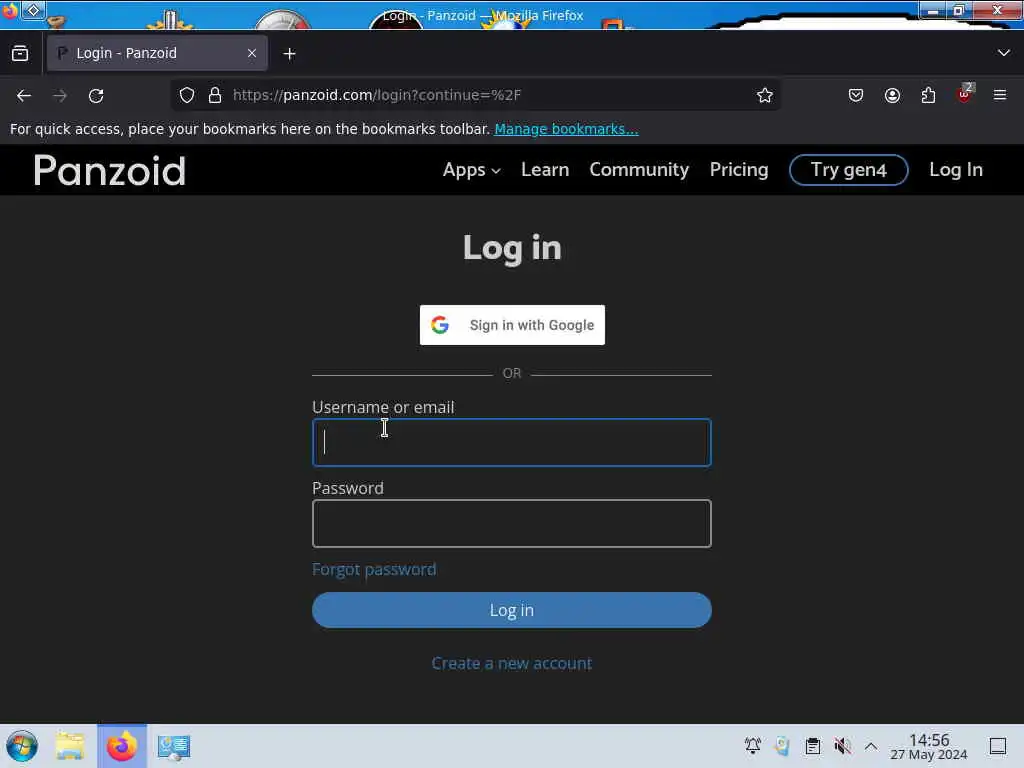
Task: Select the Login - Panzoid tab
Action: [x=157, y=54]
